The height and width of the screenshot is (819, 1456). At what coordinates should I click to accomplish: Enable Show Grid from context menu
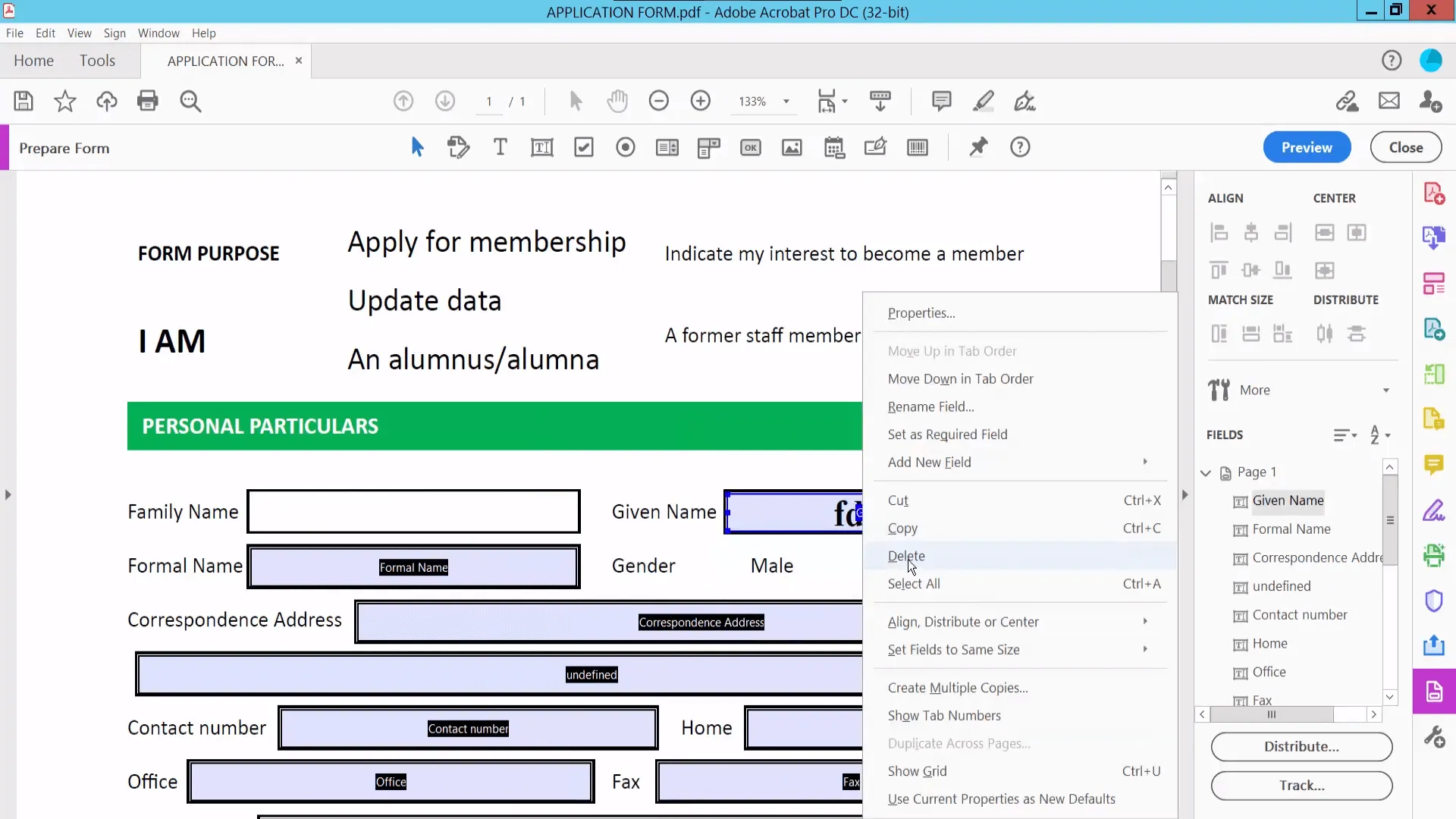[x=917, y=770]
